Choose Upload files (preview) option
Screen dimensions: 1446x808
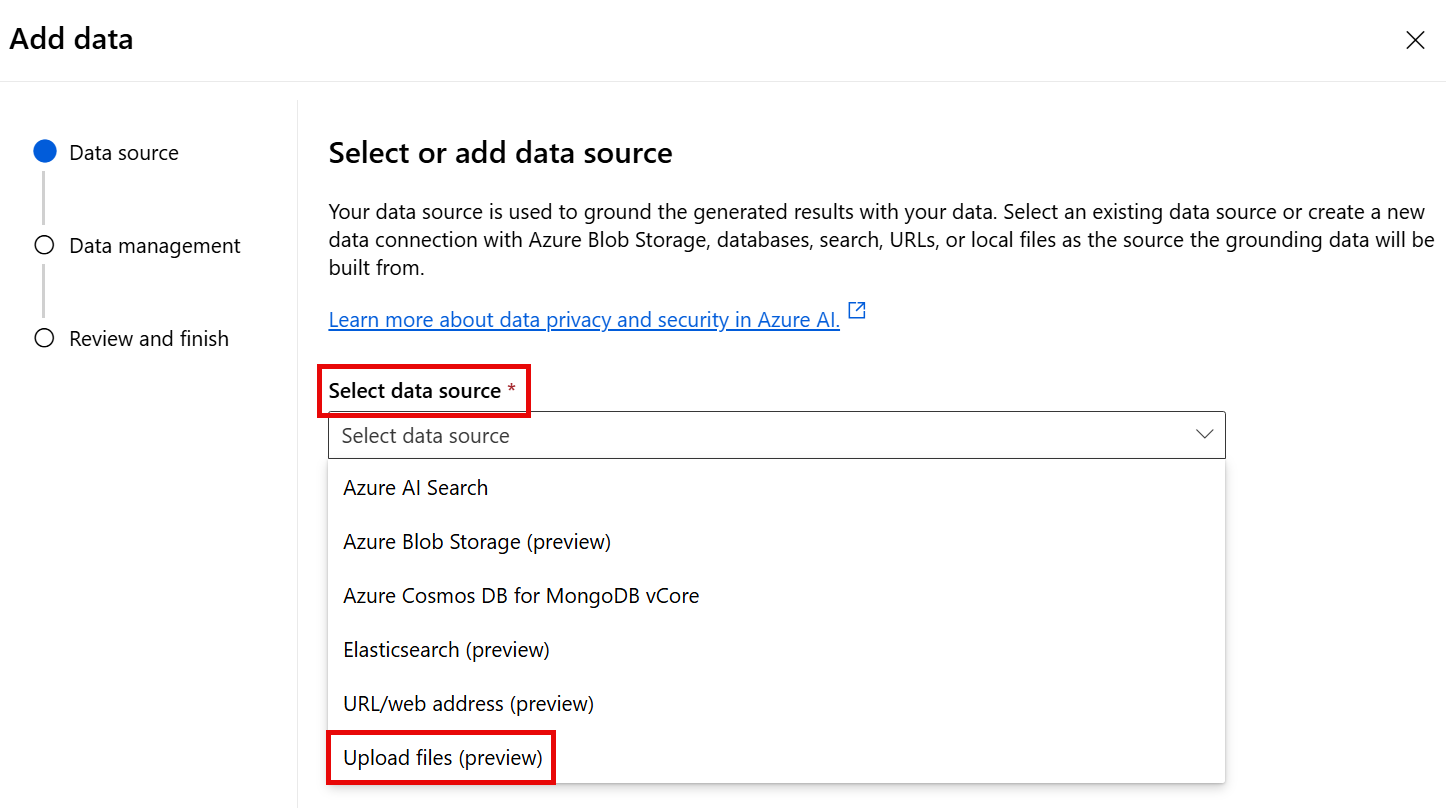click(x=776, y=758)
